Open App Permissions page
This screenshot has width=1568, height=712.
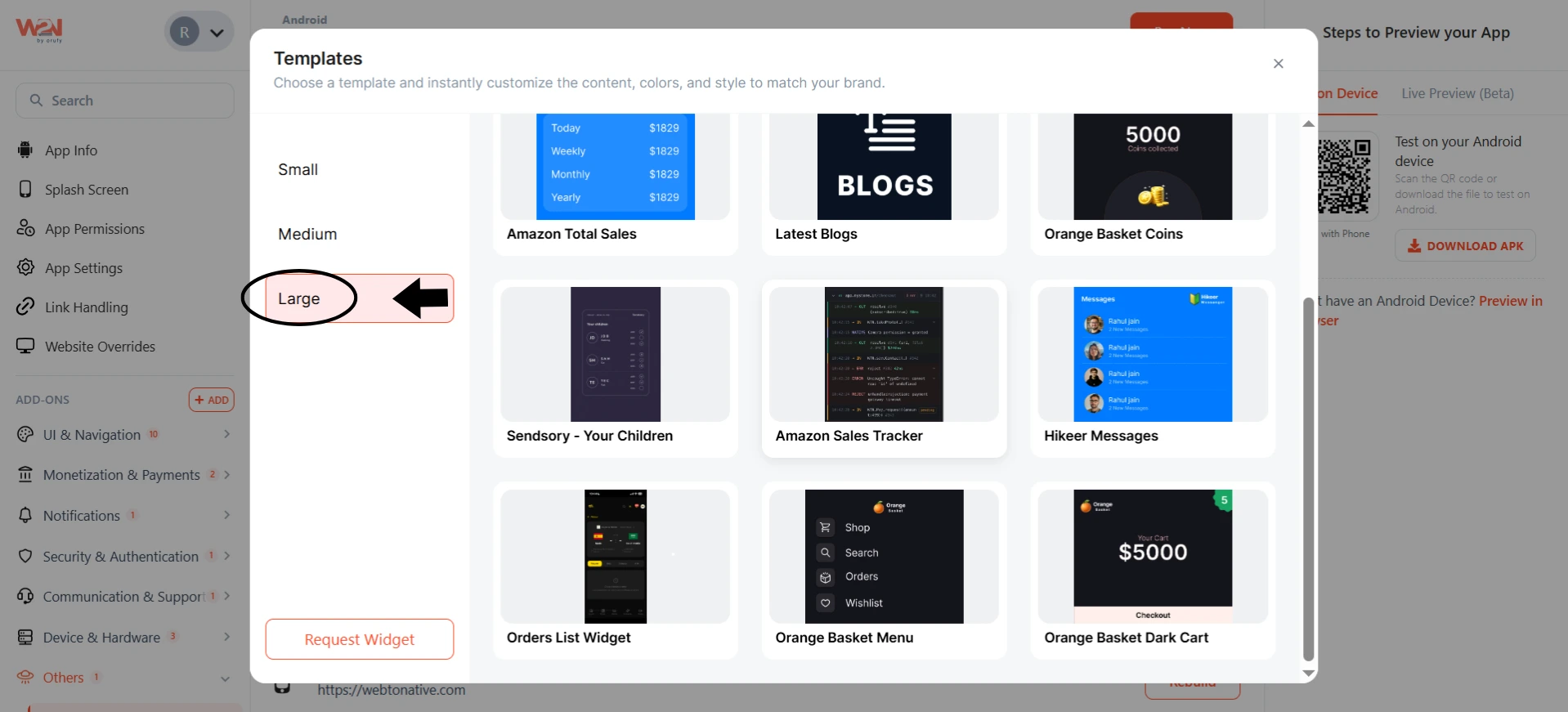coord(95,229)
